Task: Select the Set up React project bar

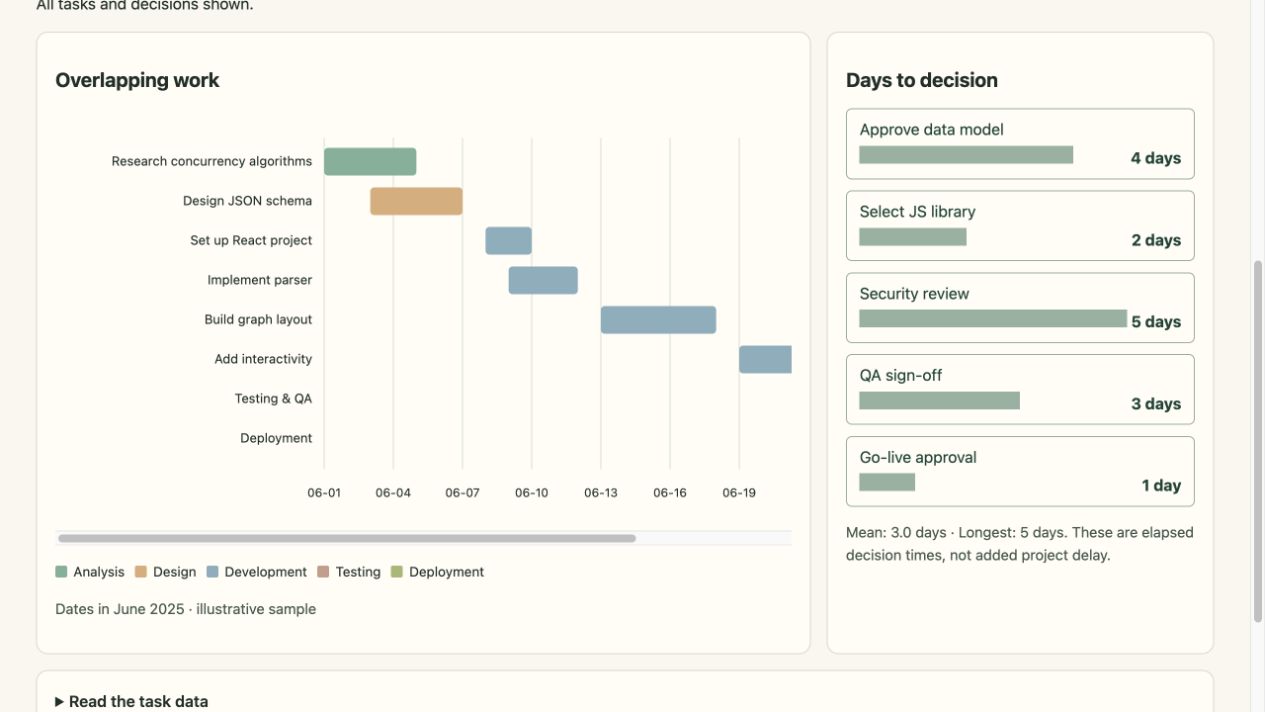Action: [509, 240]
